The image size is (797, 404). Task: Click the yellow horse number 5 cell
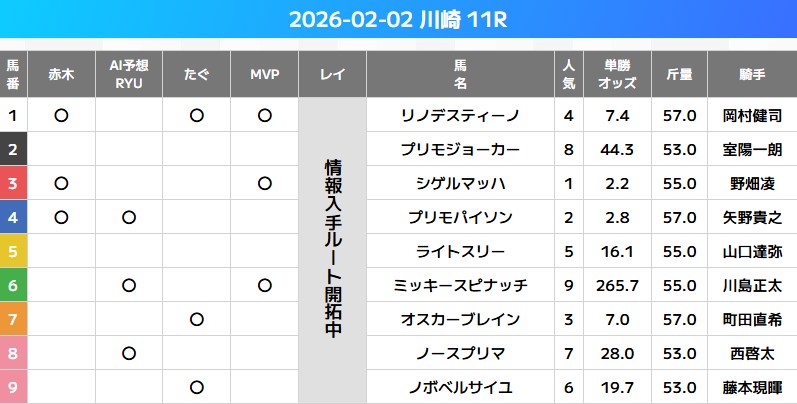pyautogui.click(x=13, y=252)
